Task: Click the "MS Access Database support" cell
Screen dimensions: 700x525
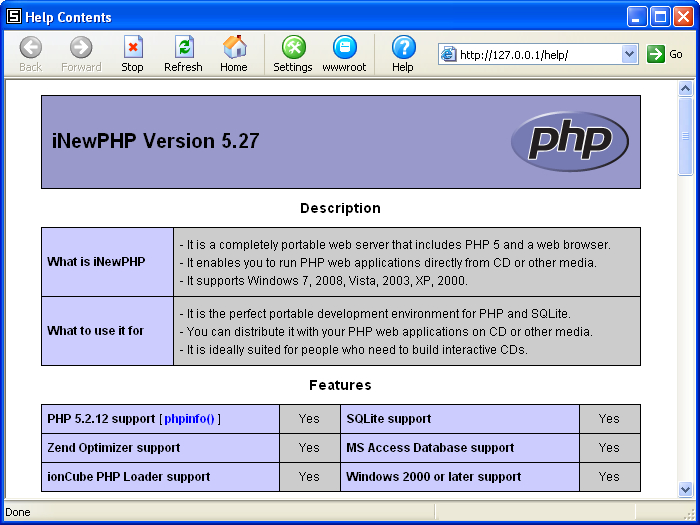Action: [460, 448]
